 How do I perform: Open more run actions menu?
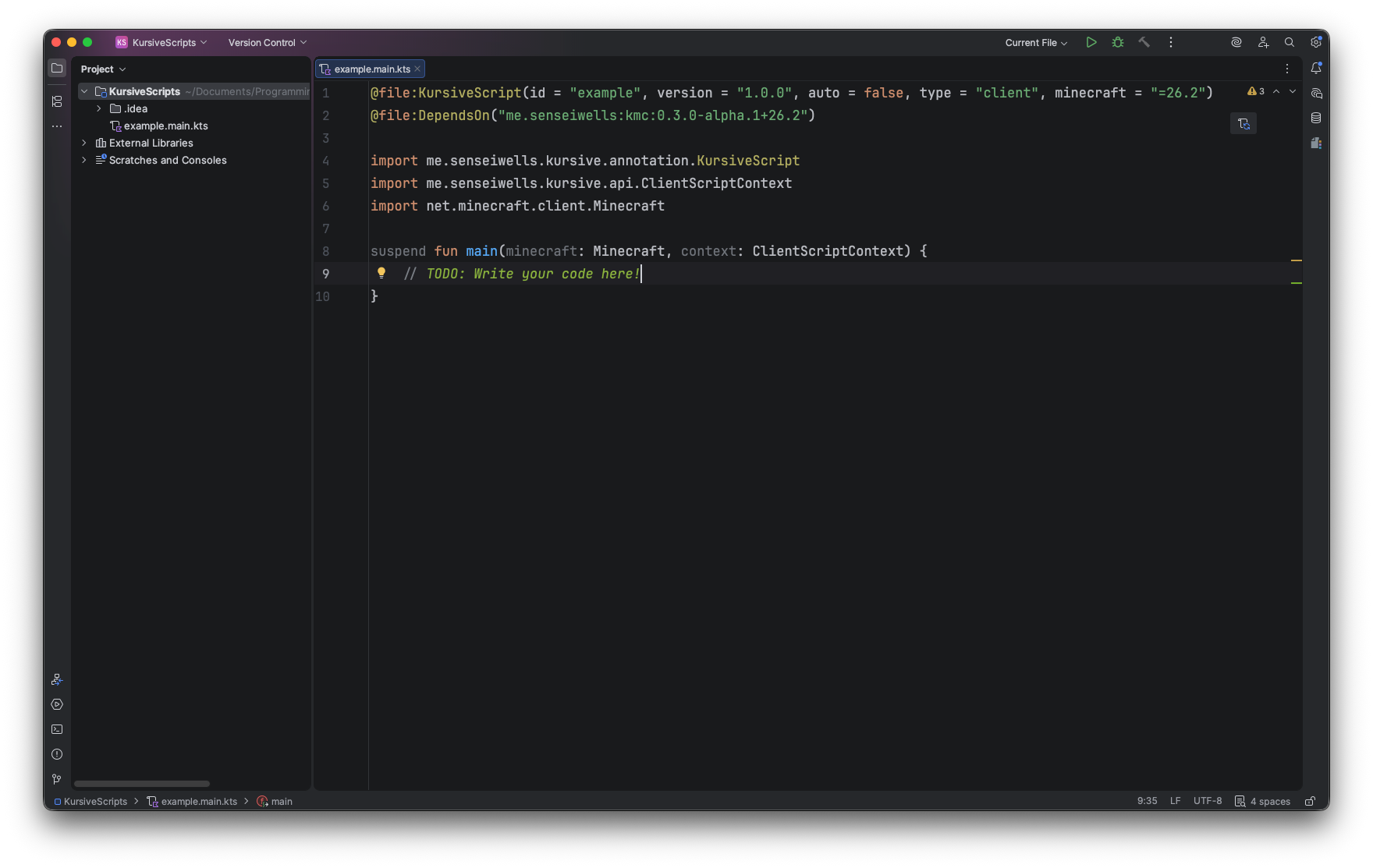click(1171, 42)
